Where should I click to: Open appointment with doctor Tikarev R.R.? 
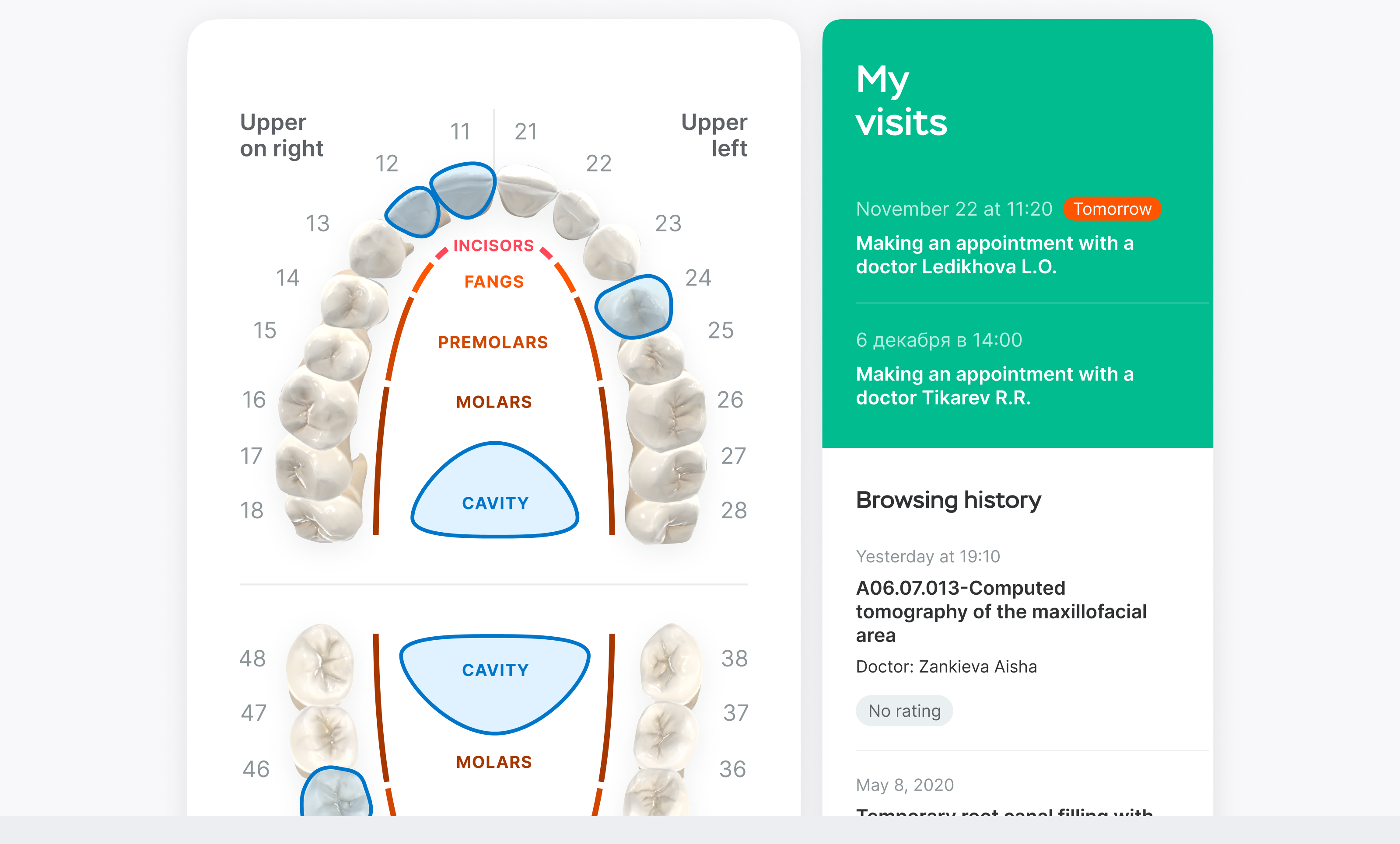tap(994, 386)
